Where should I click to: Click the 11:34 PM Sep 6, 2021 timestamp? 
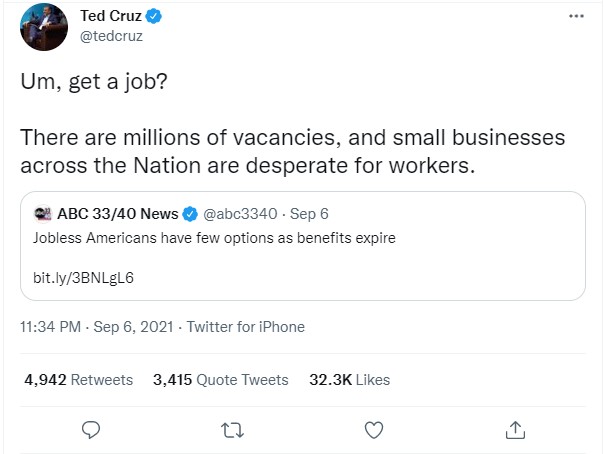(x=98, y=327)
